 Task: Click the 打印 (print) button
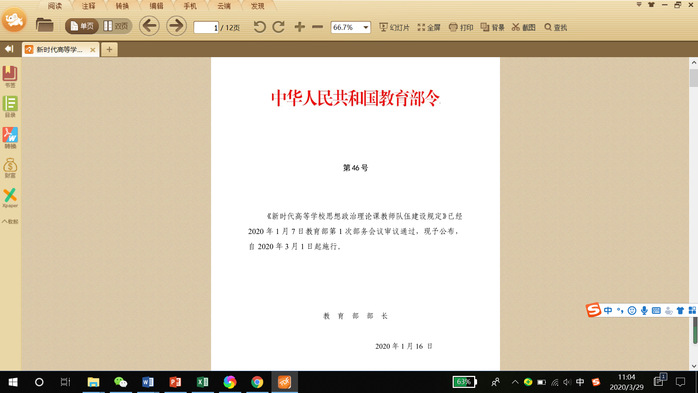(x=461, y=27)
